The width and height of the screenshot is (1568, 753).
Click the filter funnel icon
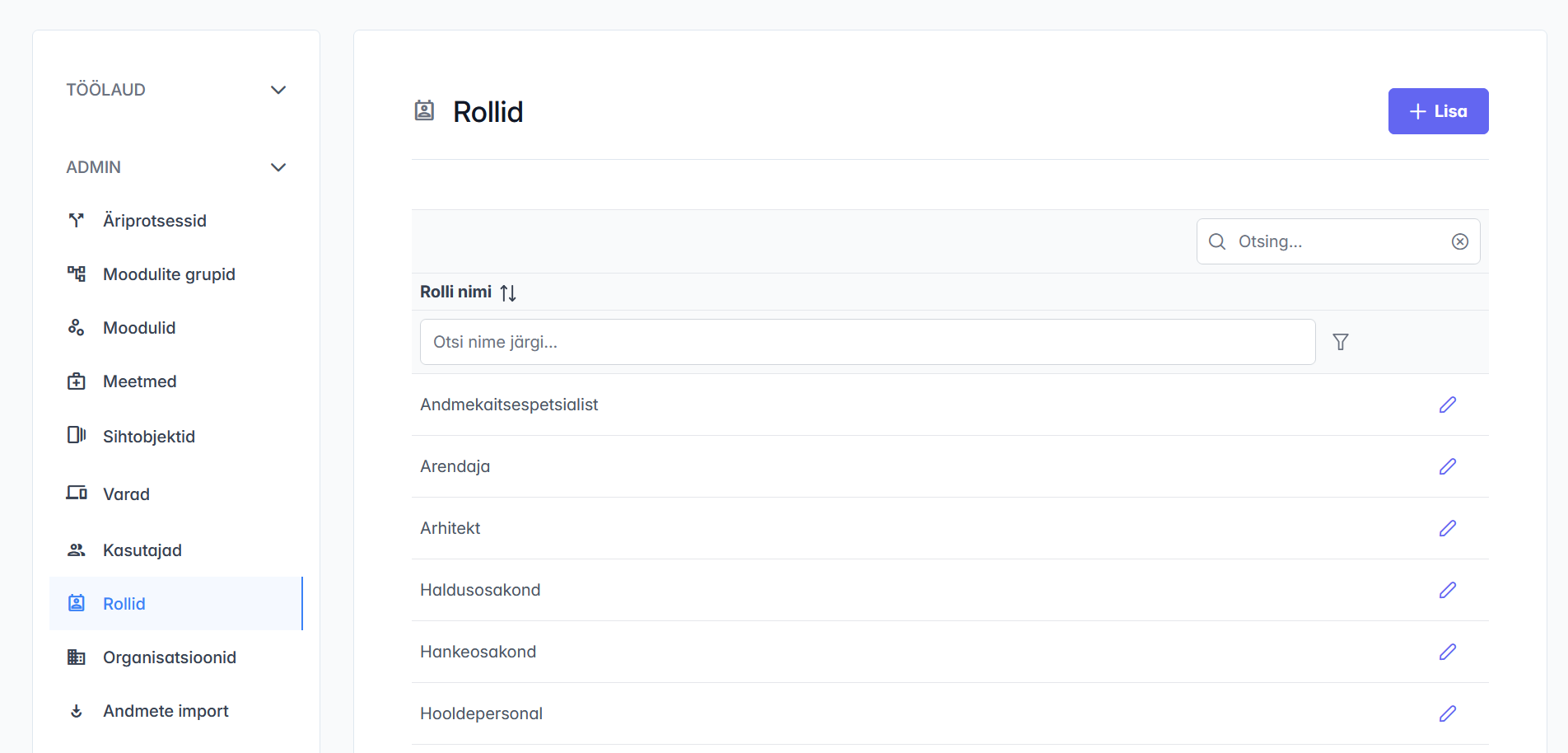click(x=1340, y=342)
